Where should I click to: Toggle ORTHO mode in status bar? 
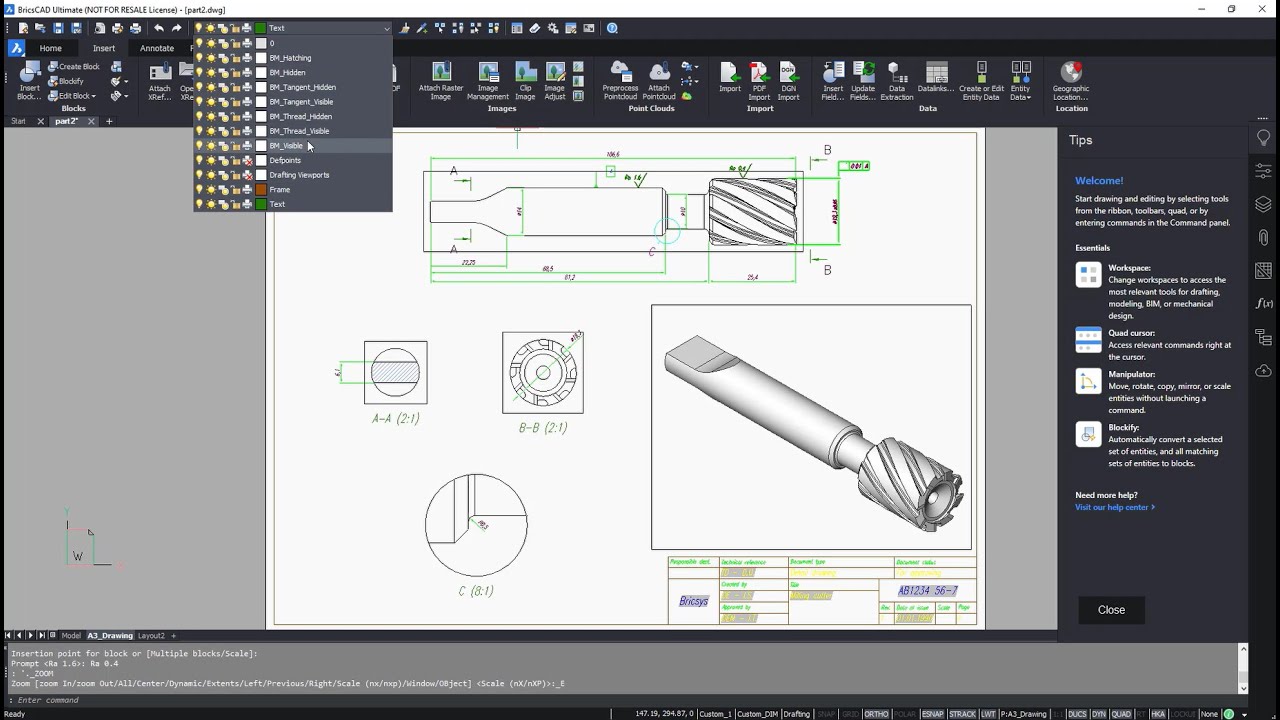876,714
